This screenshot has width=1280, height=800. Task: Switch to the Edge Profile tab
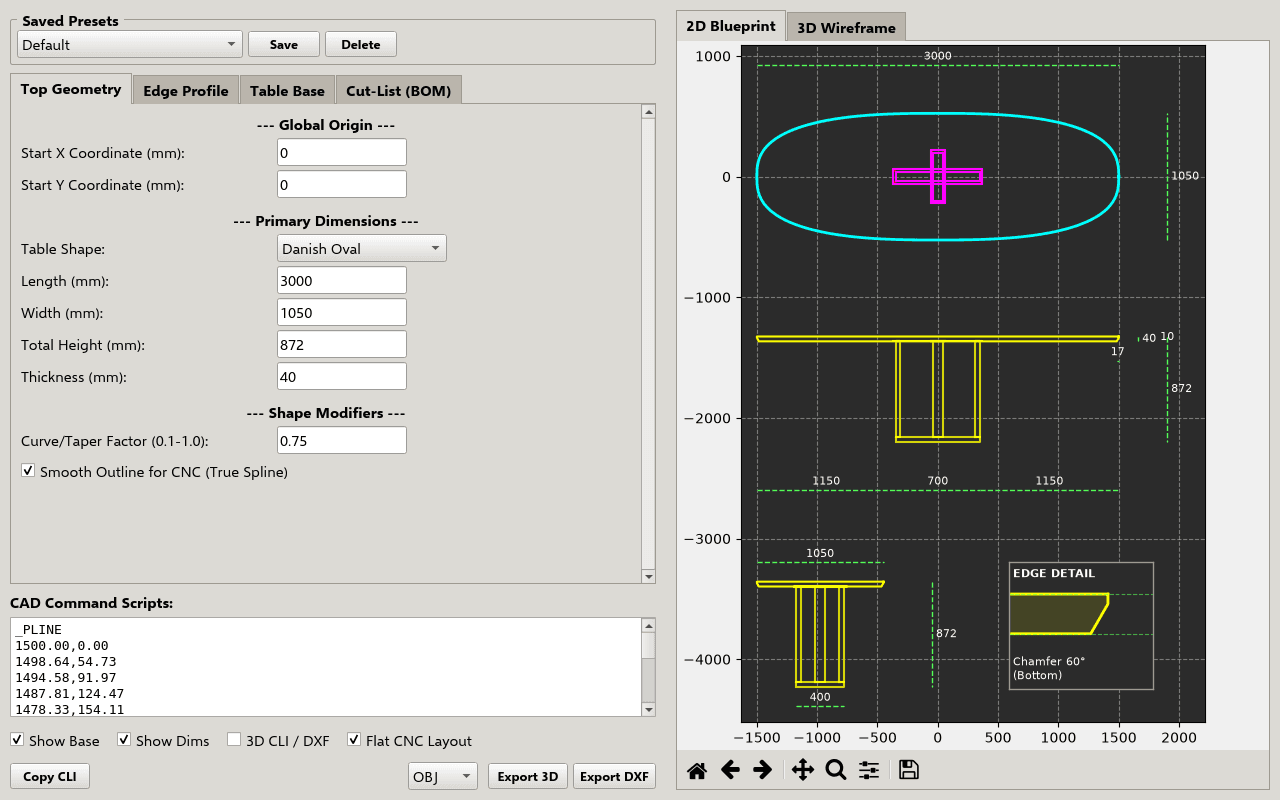click(x=186, y=90)
